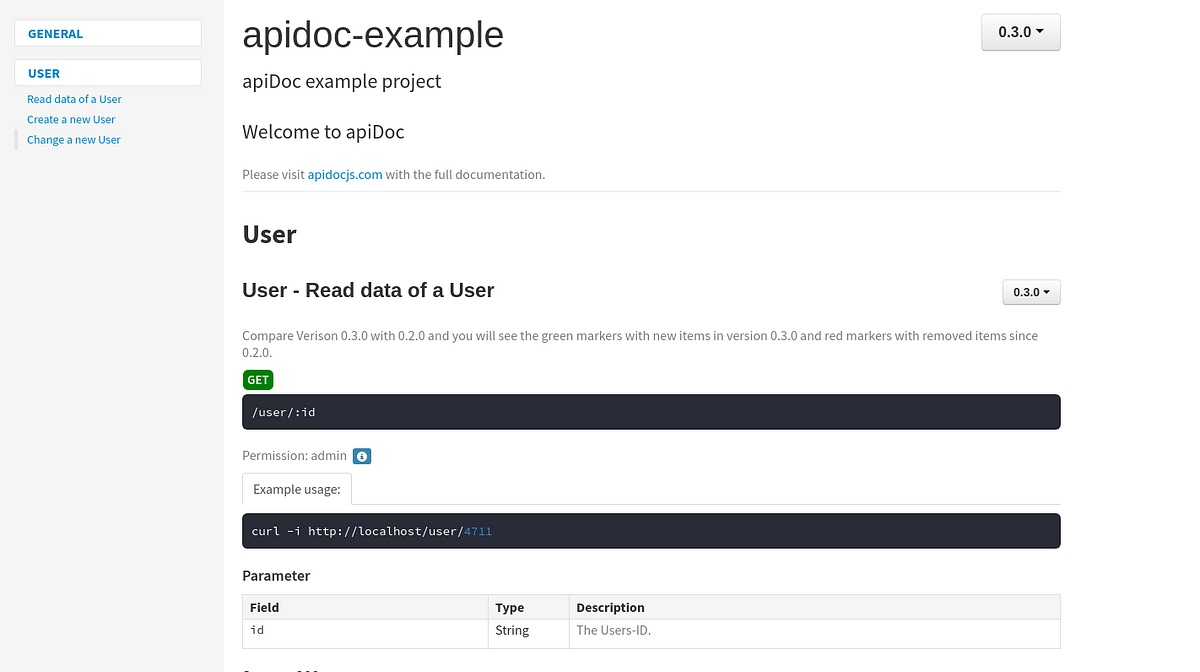
Task: Click the info icon next to Permission: admin
Action: tap(361, 455)
